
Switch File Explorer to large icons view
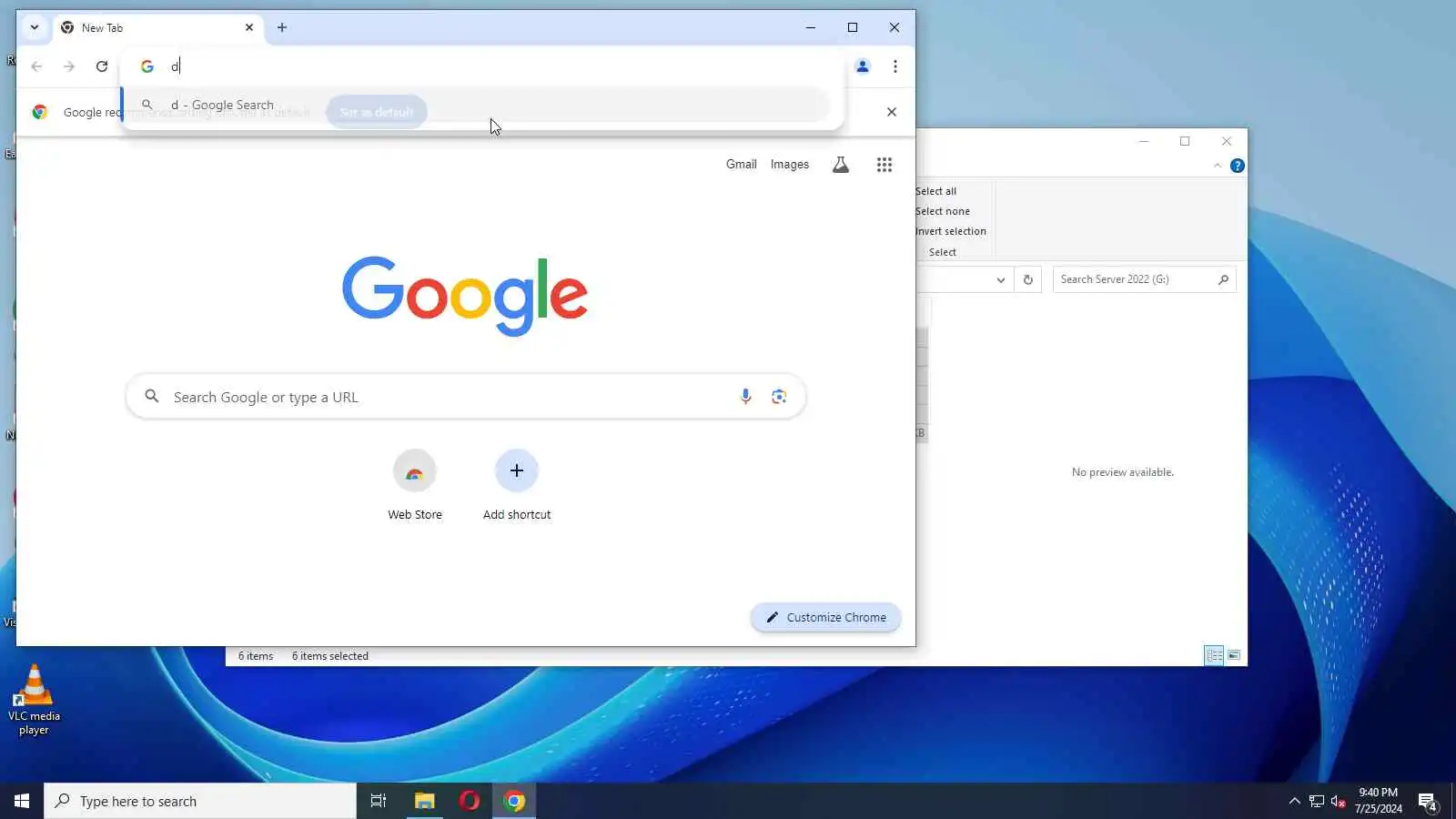tap(1234, 655)
